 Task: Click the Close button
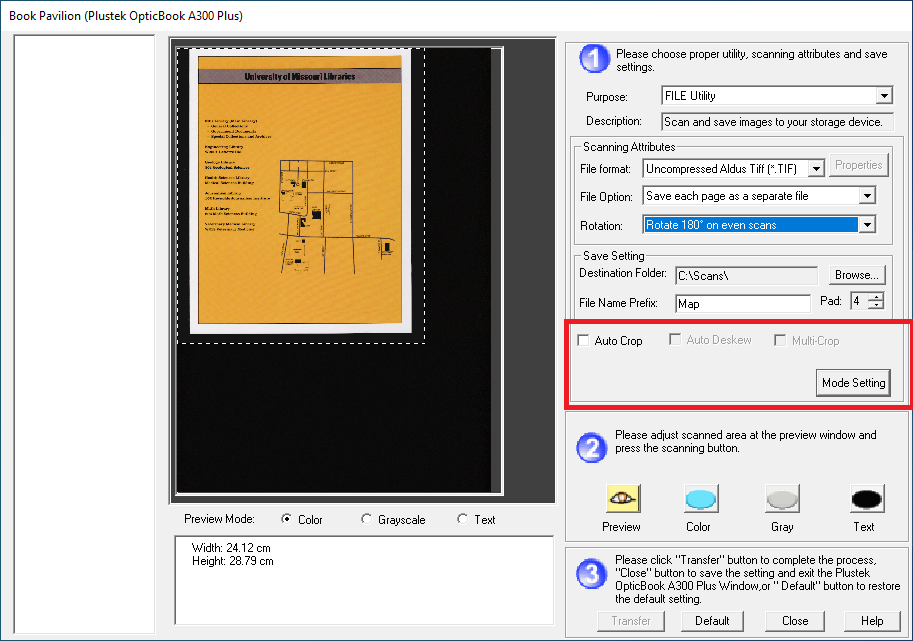click(x=795, y=620)
